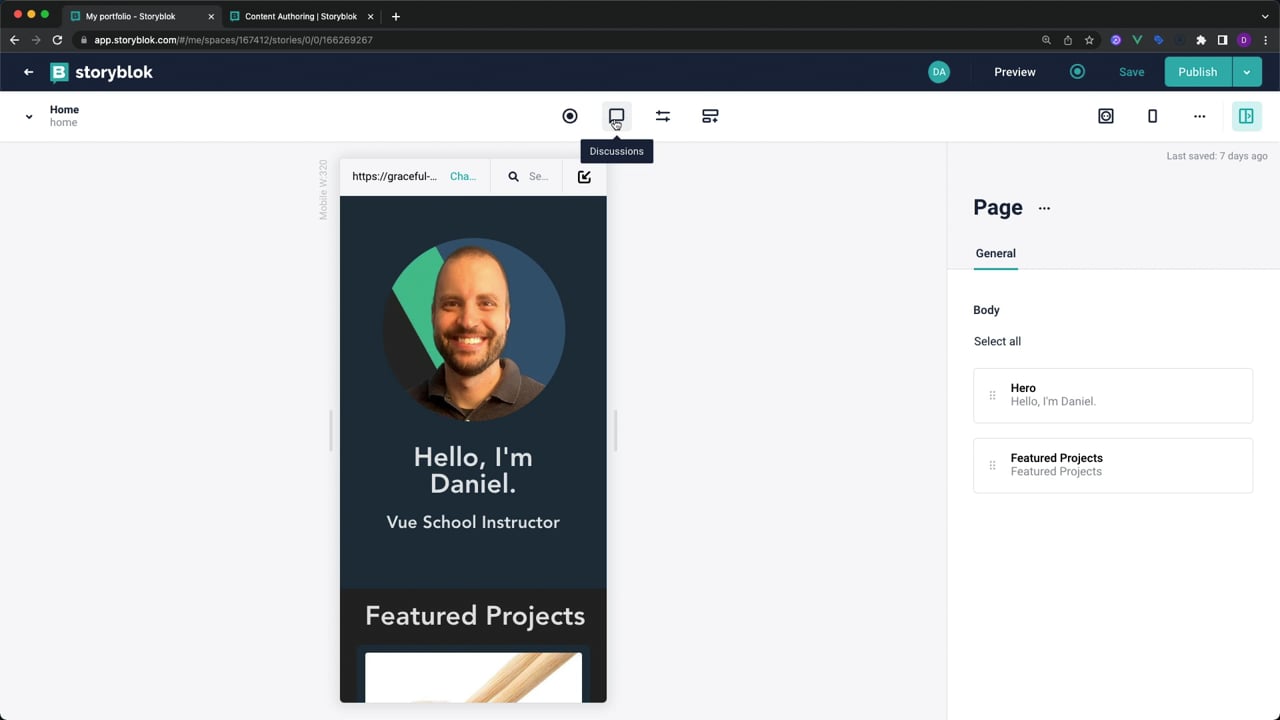Open preview in new window icon
Image resolution: width=1280 pixels, height=720 pixels.
[584, 177]
